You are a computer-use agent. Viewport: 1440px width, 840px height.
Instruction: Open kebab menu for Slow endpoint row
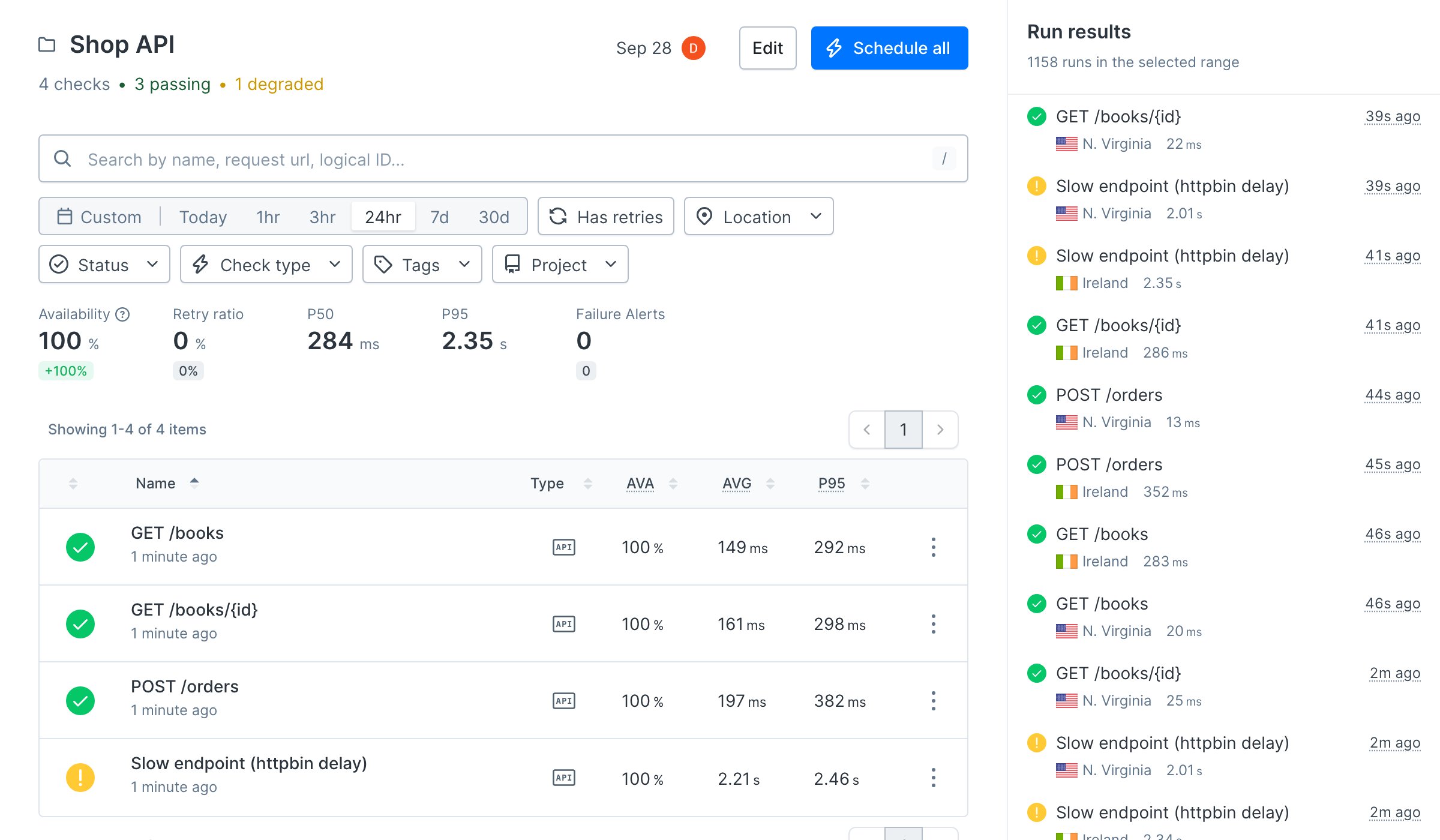coord(933,778)
